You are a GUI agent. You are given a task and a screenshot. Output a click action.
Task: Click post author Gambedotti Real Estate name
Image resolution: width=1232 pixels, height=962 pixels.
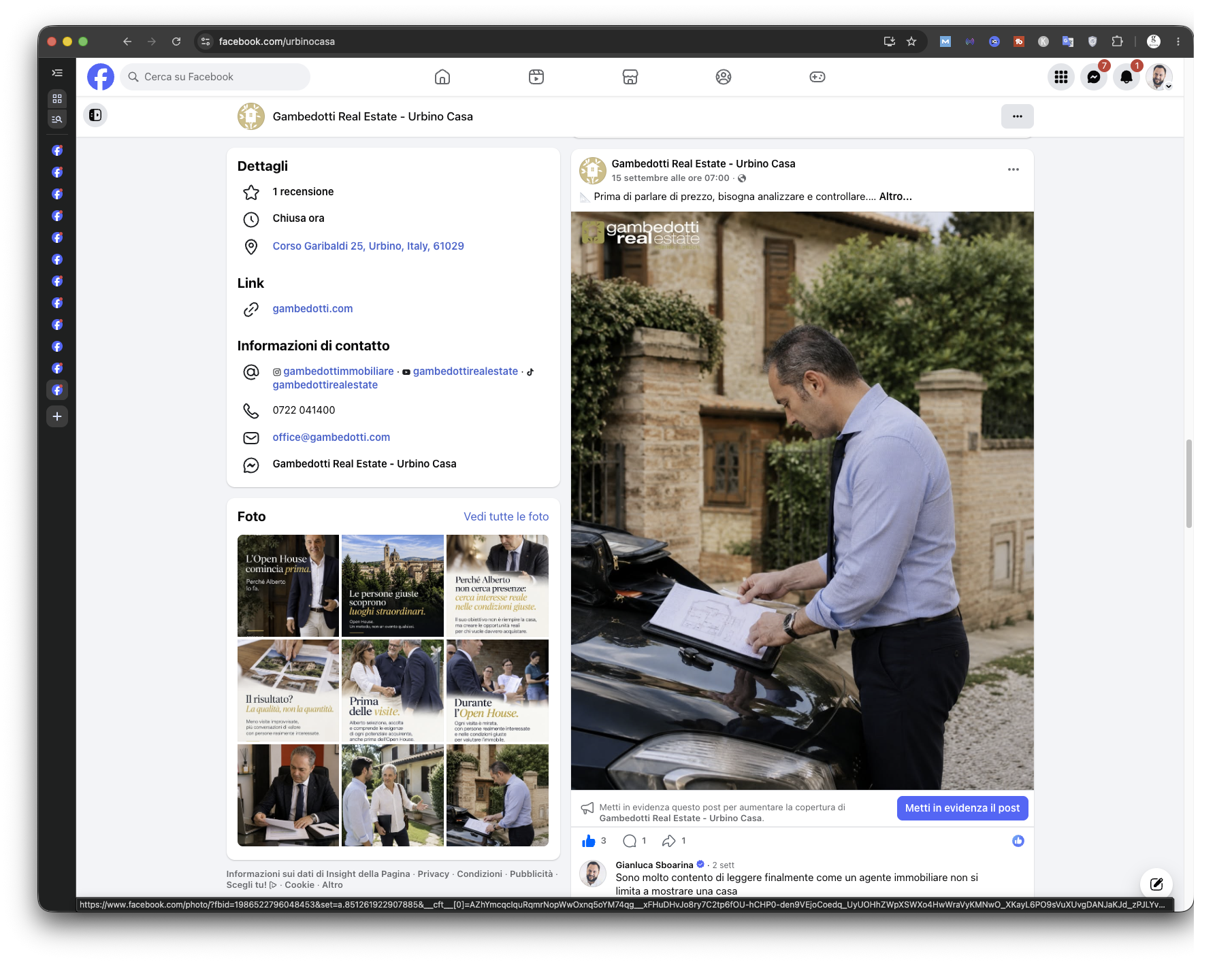[x=703, y=164]
